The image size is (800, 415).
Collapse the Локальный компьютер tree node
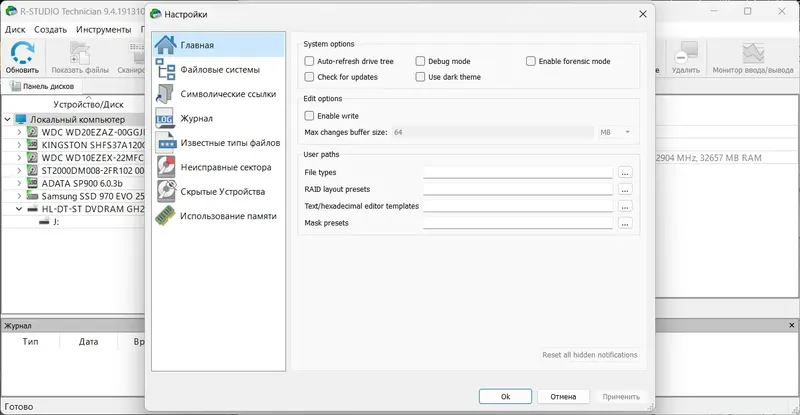point(8,119)
